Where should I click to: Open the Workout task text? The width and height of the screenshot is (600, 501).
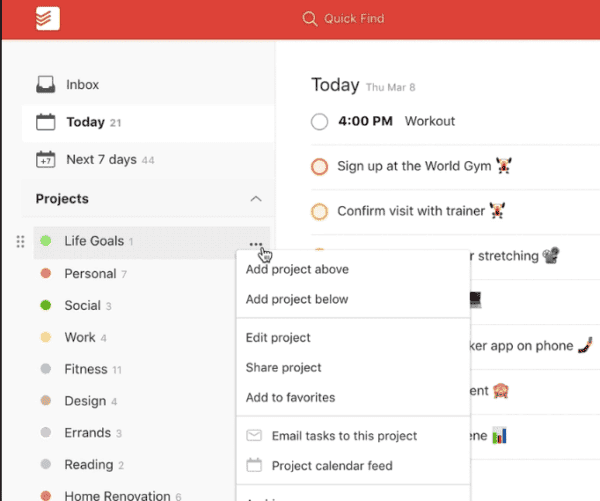(x=430, y=121)
